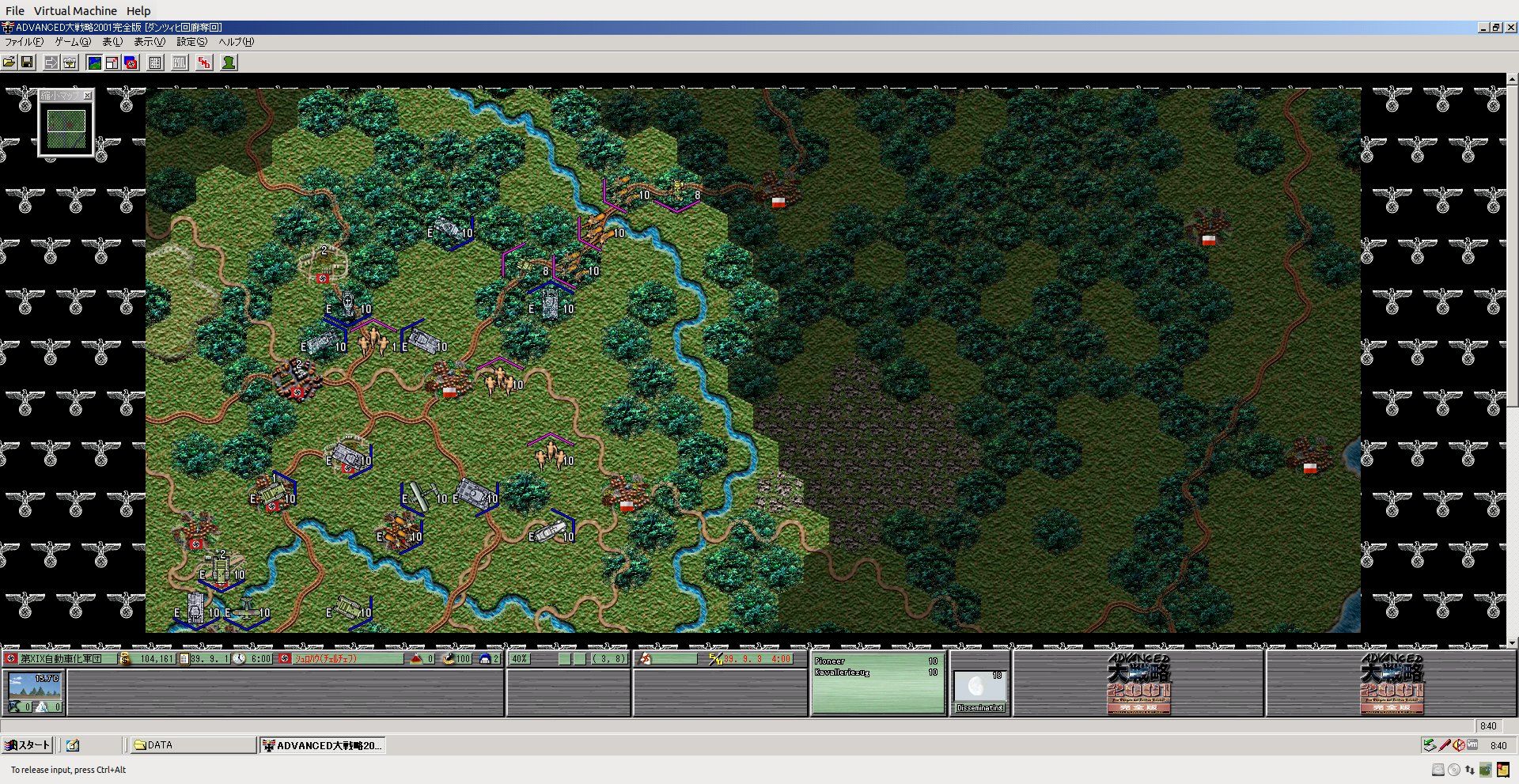Click the grid table toolbar icon
Viewport: 1519px width, 784px height.
pos(156,62)
